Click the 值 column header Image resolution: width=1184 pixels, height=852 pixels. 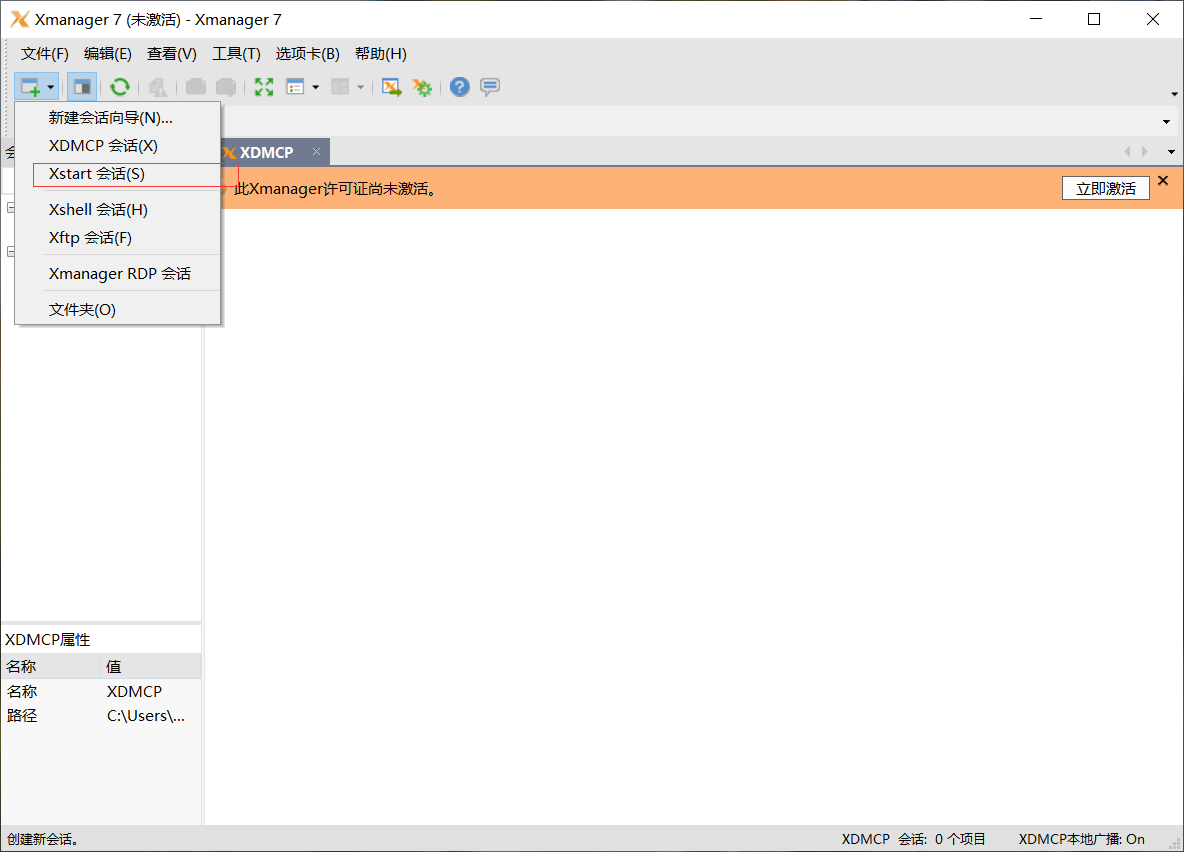150,666
